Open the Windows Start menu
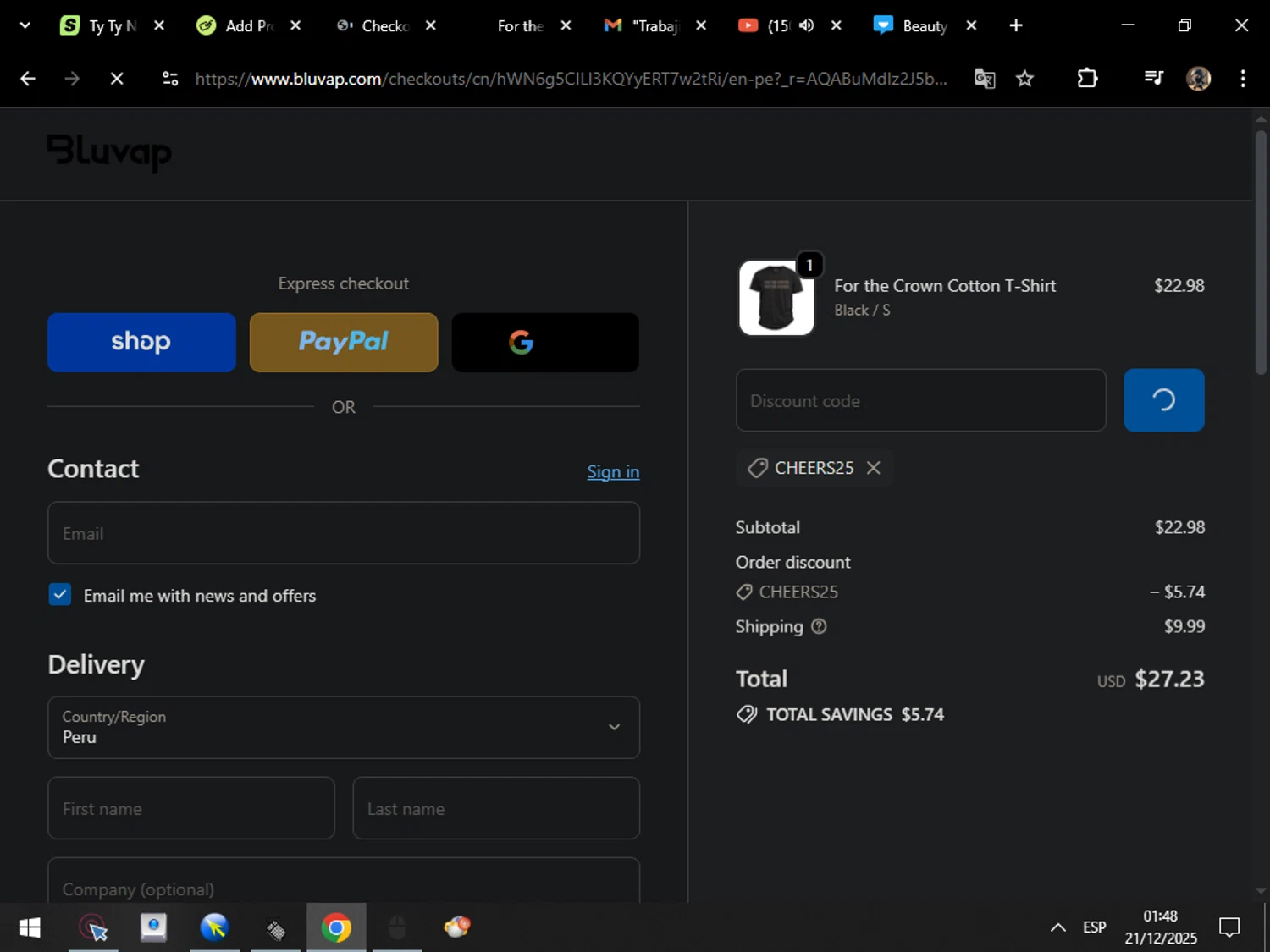The height and width of the screenshot is (952, 1270). tap(30, 928)
